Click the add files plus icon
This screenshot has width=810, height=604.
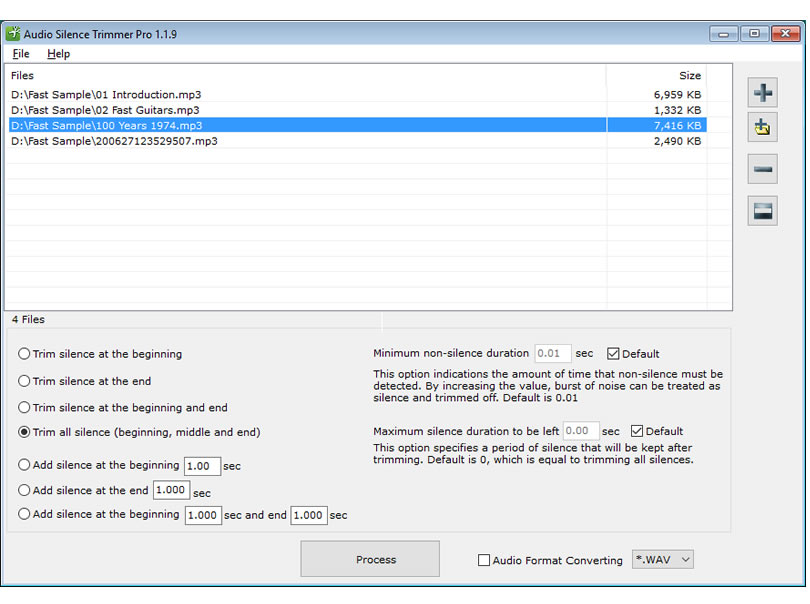point(762,93)
